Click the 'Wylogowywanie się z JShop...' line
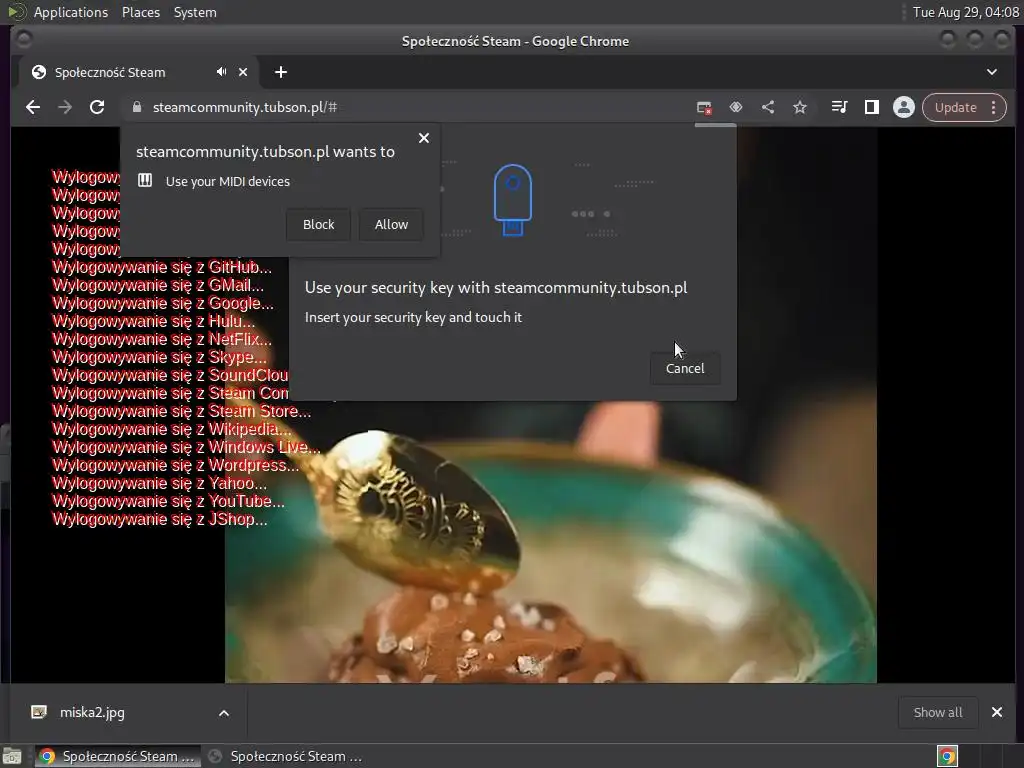1024x768 pixels. (160, 520)
